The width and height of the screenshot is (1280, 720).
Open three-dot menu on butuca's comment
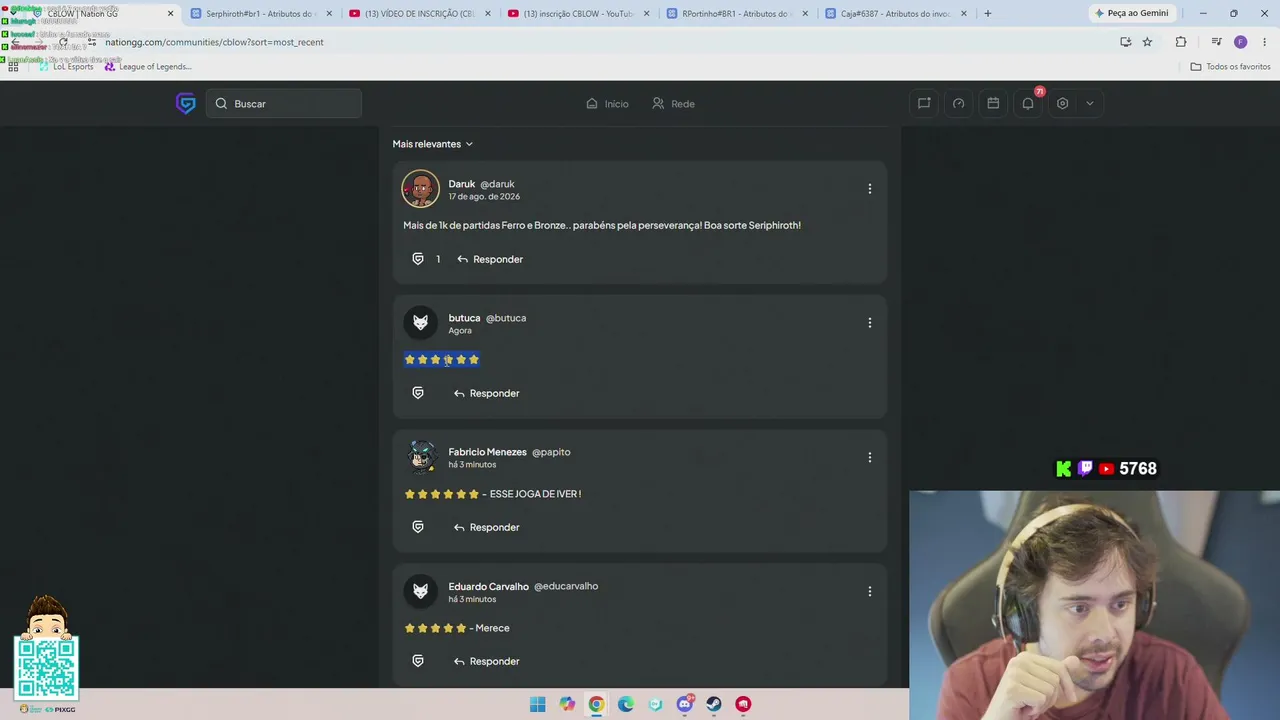(869, 322)
